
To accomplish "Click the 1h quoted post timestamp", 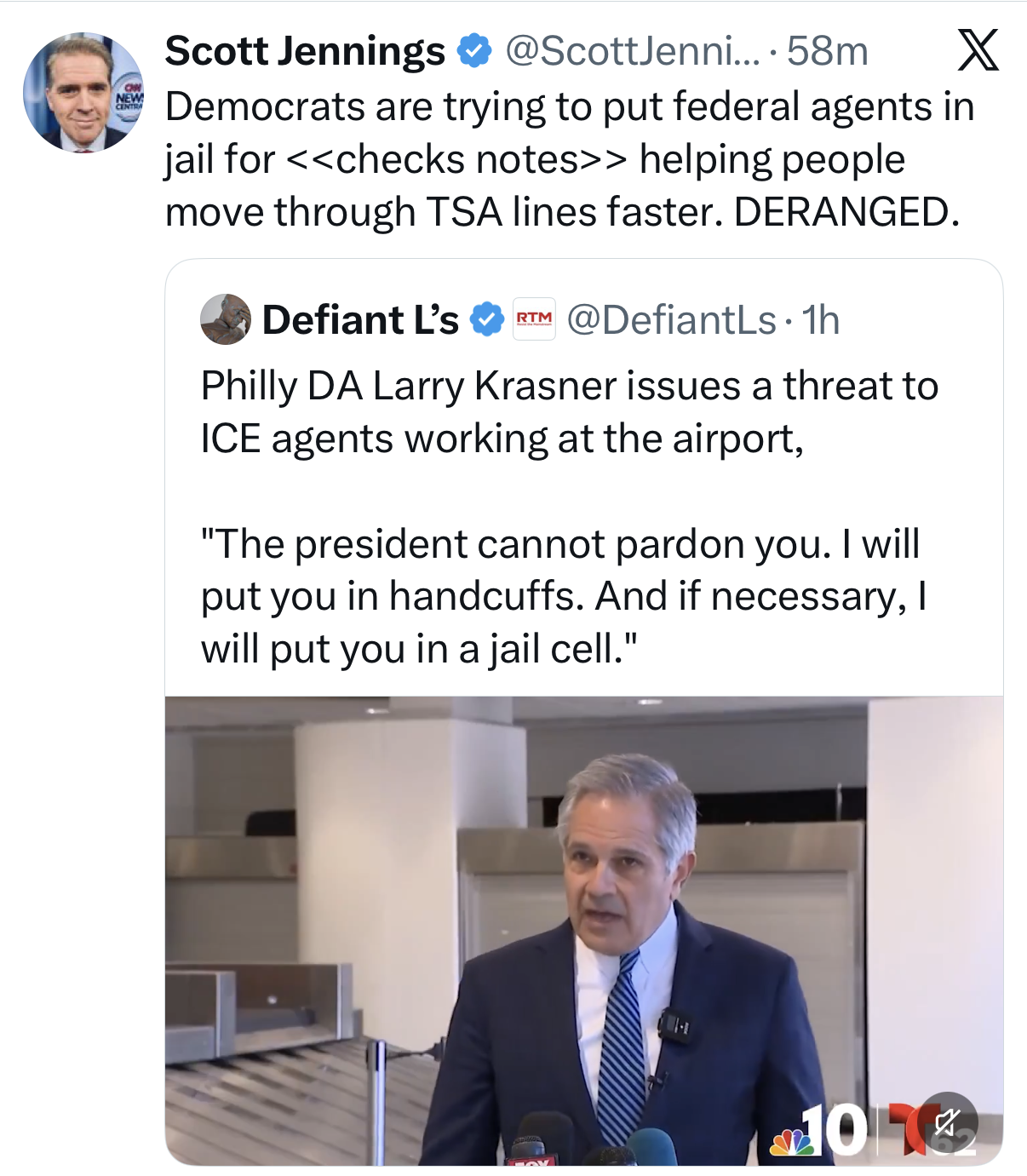I will tap(821, 320).
